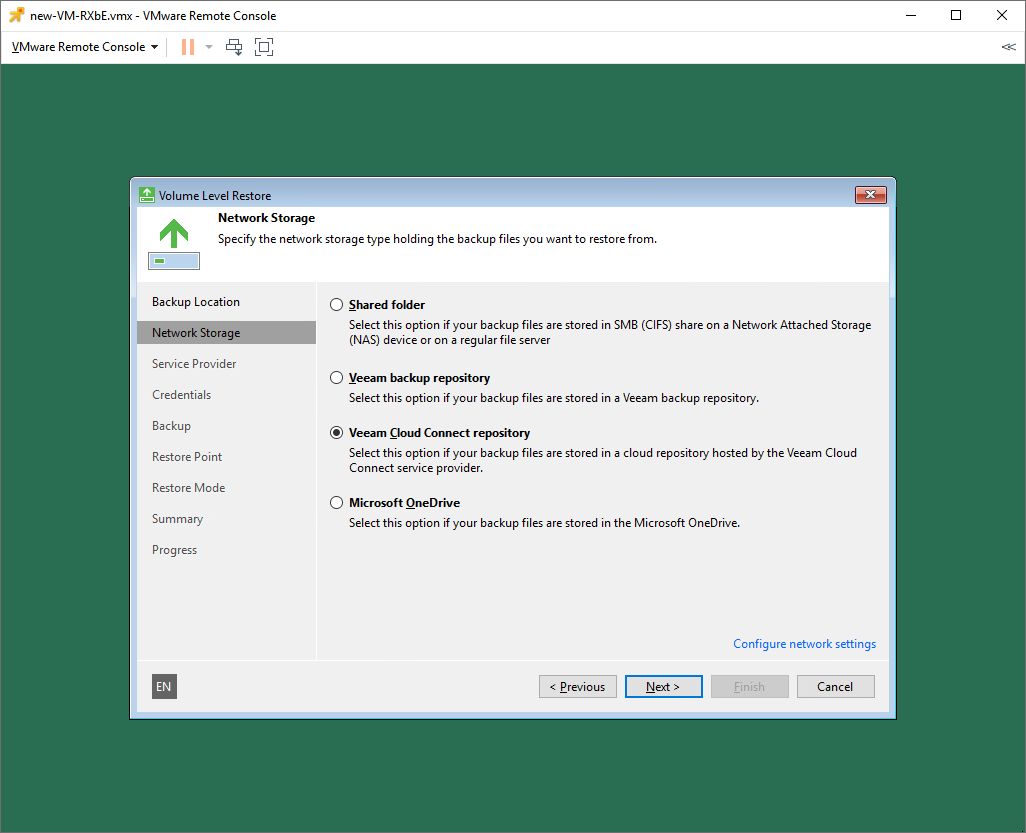
Task: Minimize the VMware Remote Console window
Action: pyautogui.click(x=911, y=15)
